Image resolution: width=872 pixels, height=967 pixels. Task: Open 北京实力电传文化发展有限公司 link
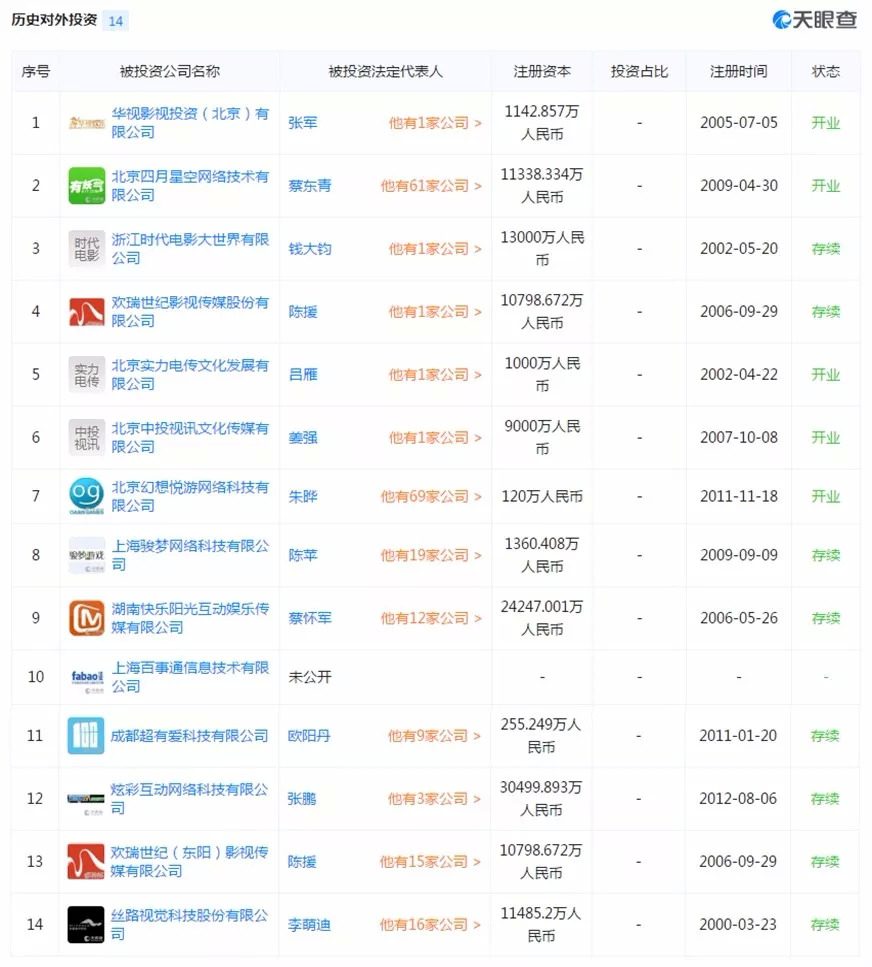point(190,374)
